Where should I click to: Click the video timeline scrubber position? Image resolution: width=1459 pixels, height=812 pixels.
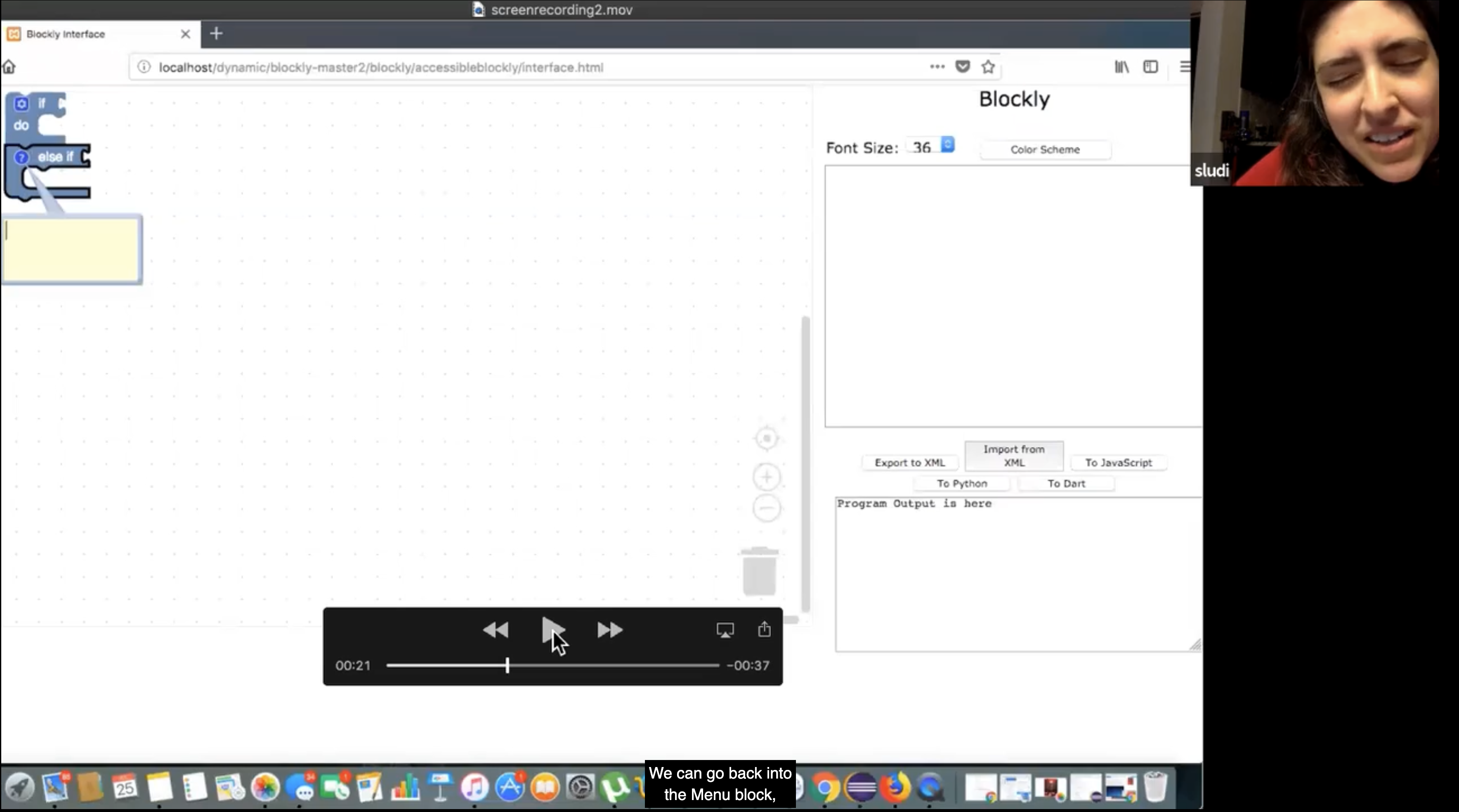507,666
